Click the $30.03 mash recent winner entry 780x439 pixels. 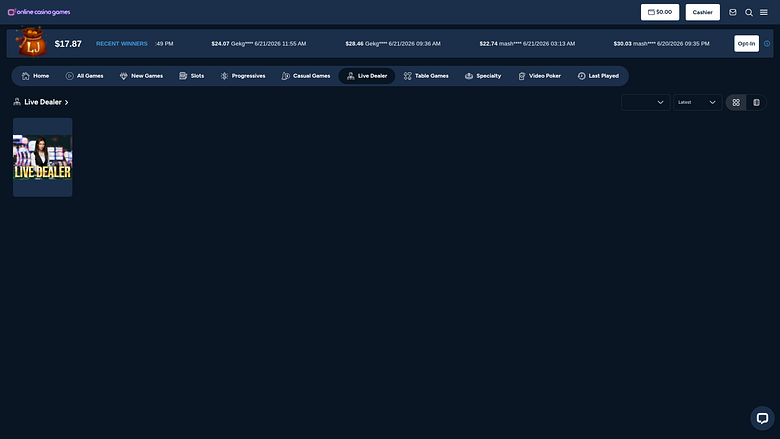coord(662,44)
